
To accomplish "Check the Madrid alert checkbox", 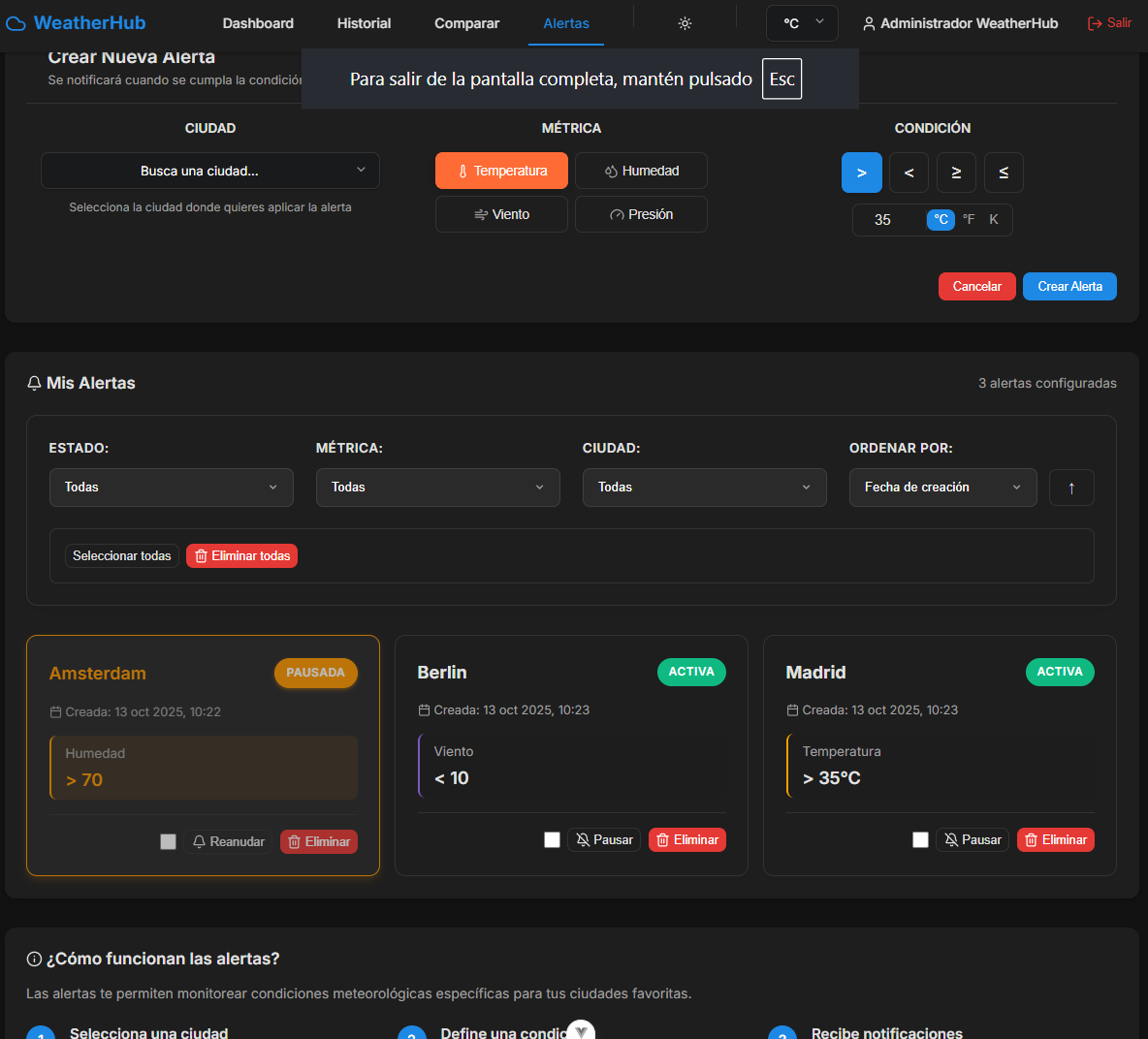I will point(921,840).
